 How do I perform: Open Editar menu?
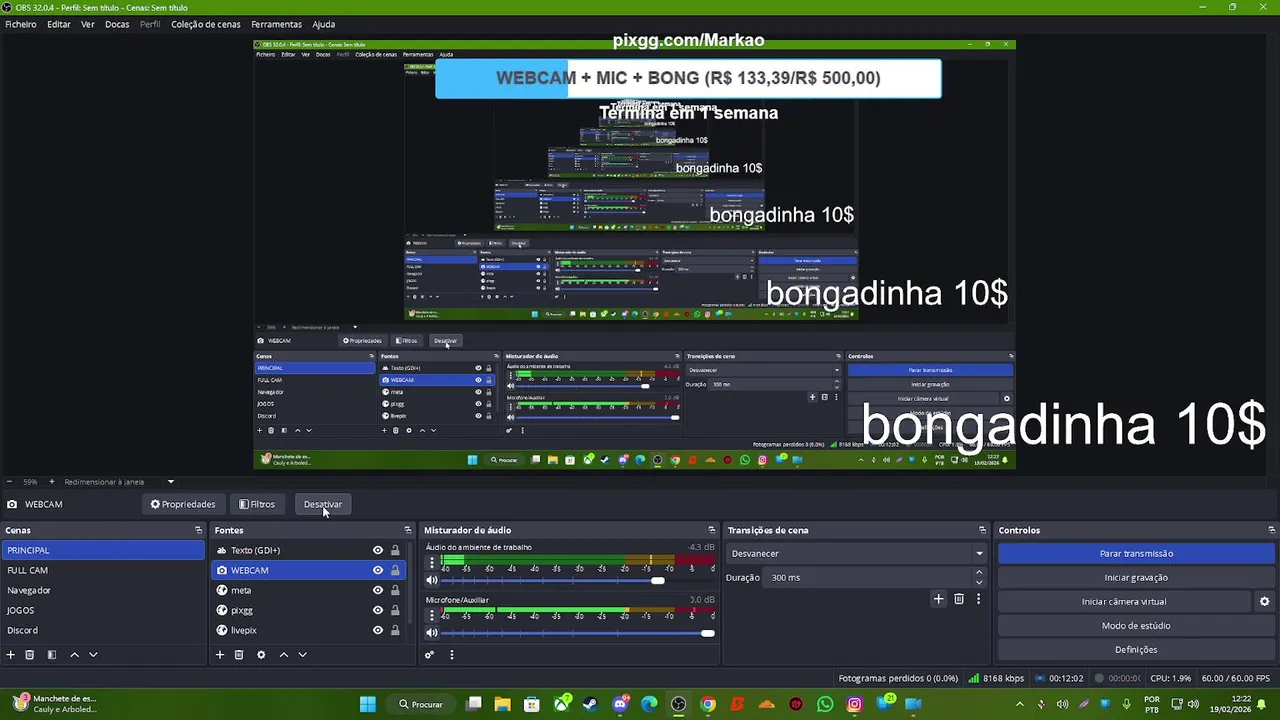tap(59, 24)
